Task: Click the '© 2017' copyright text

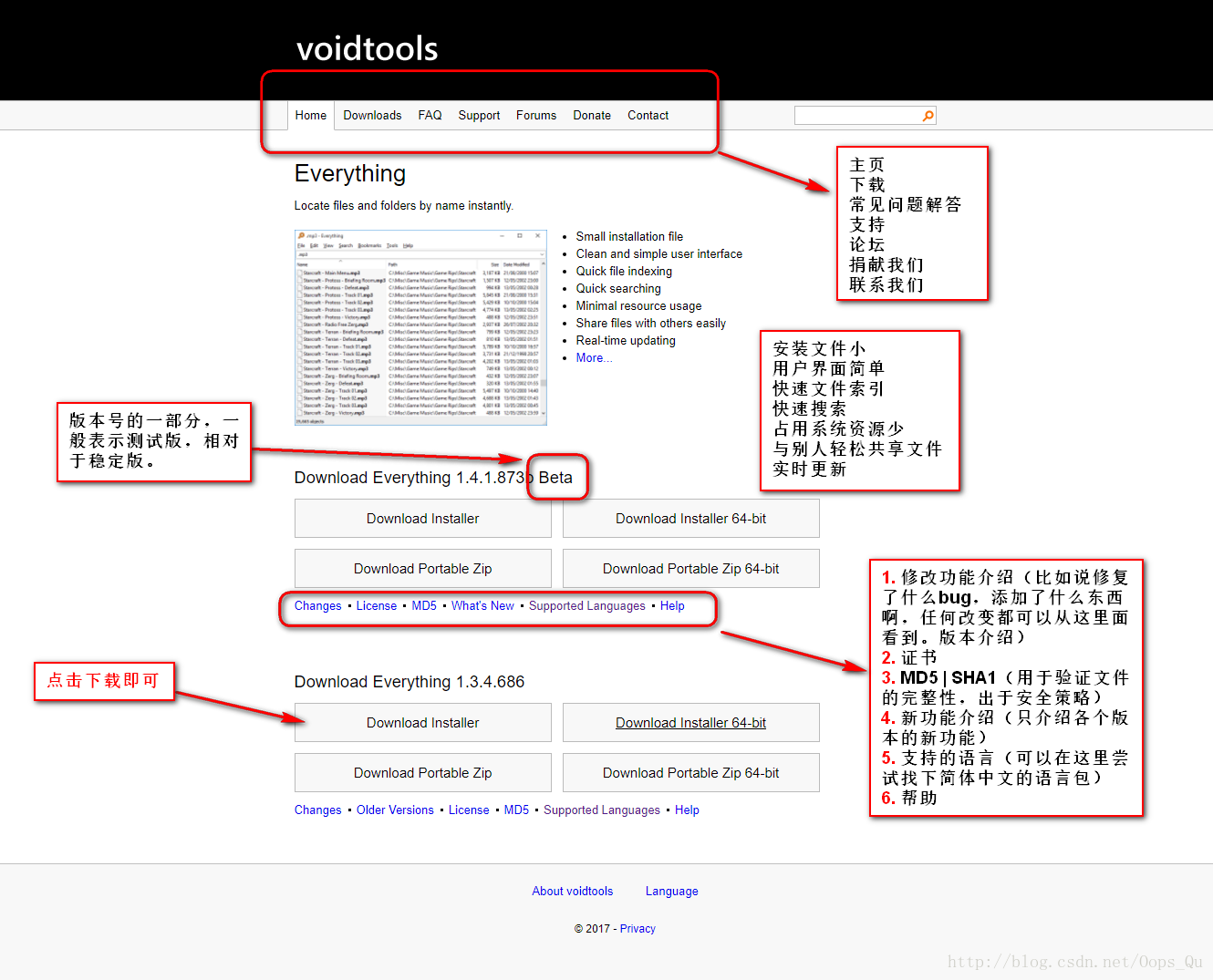Action: [592, 929]
